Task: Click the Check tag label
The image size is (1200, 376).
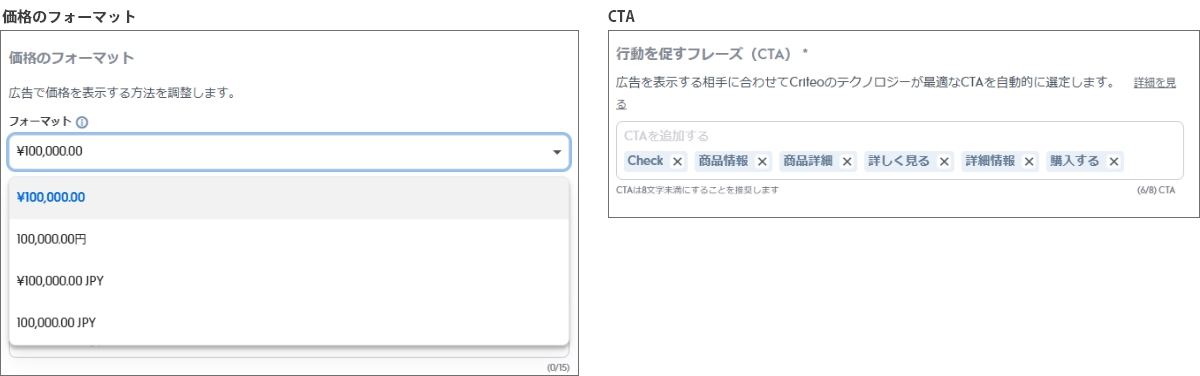Action: tap(645, 161)
